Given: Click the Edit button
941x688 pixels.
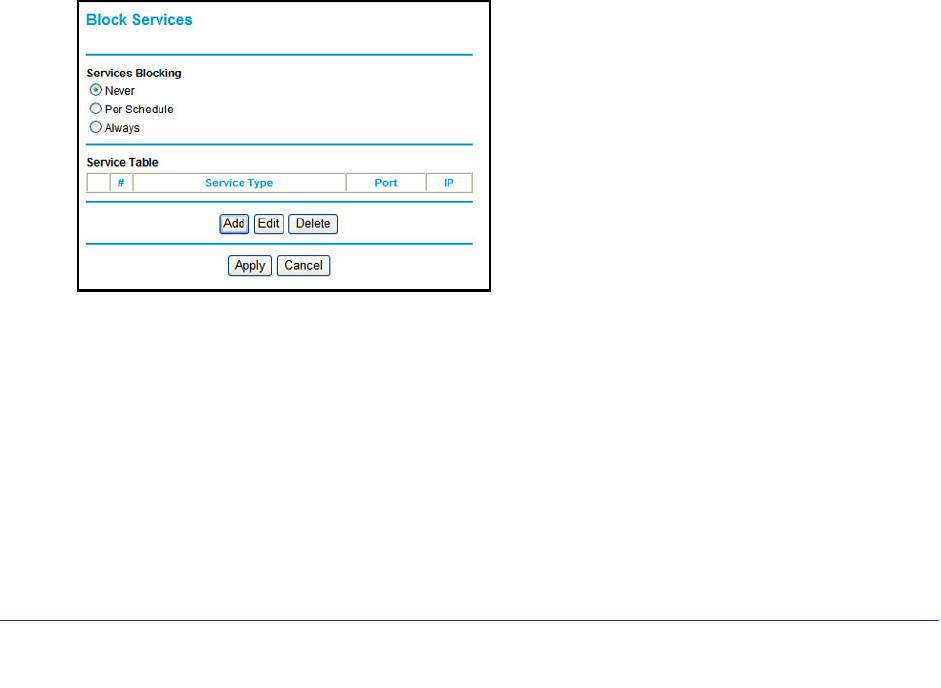Looking at the screenshot, I should click(268, 224).
